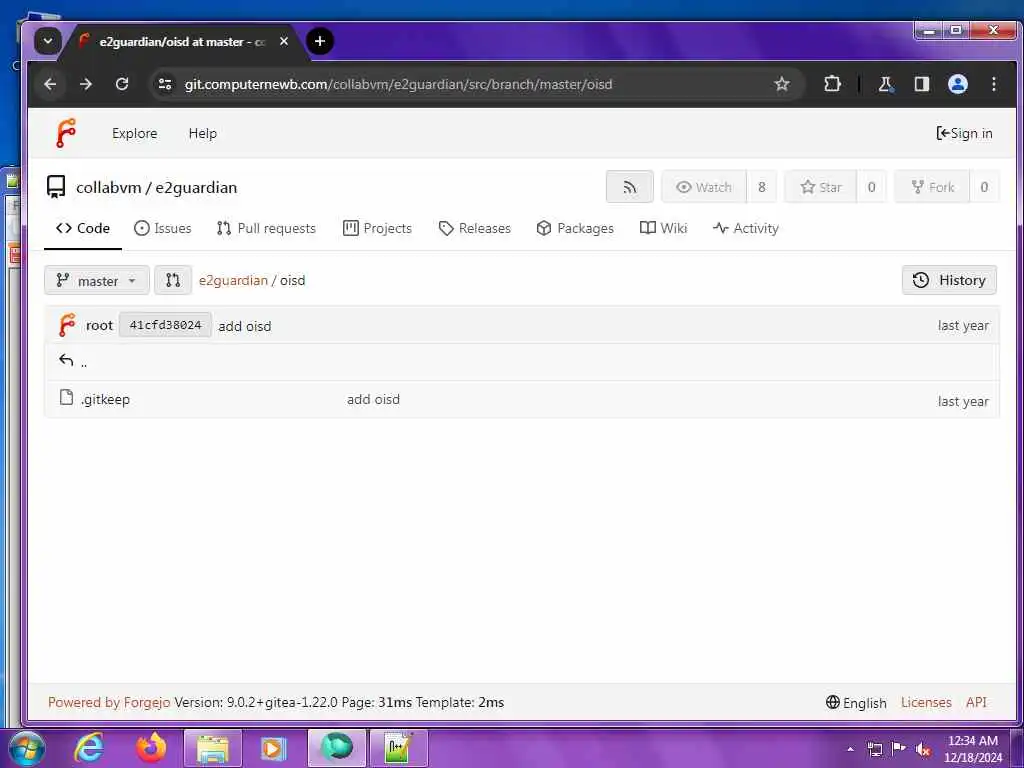Open Windows Explorer from the taskbar
The width and height of the screenshot is (1024, 768).
click(x=213, y=748)
